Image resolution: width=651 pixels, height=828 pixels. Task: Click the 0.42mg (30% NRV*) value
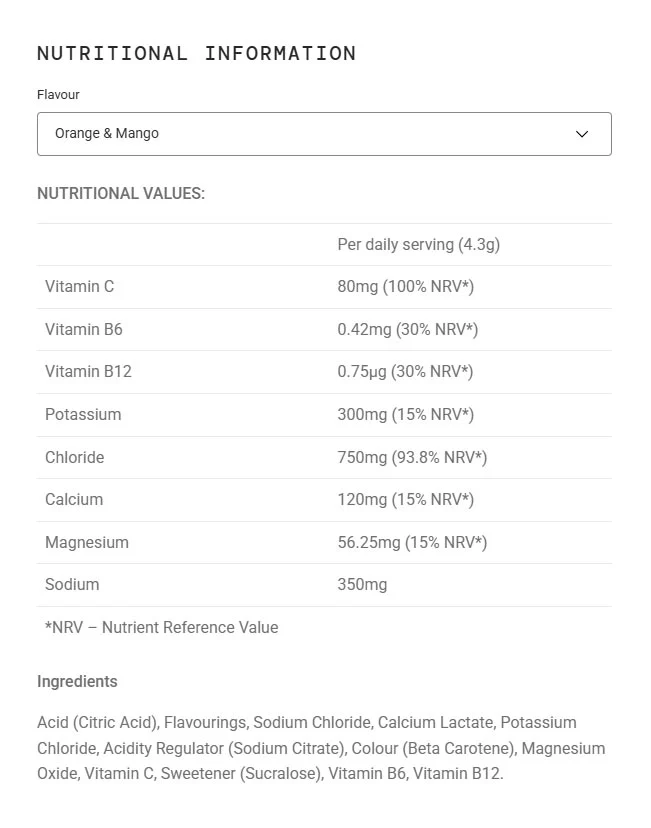[408, 330]
